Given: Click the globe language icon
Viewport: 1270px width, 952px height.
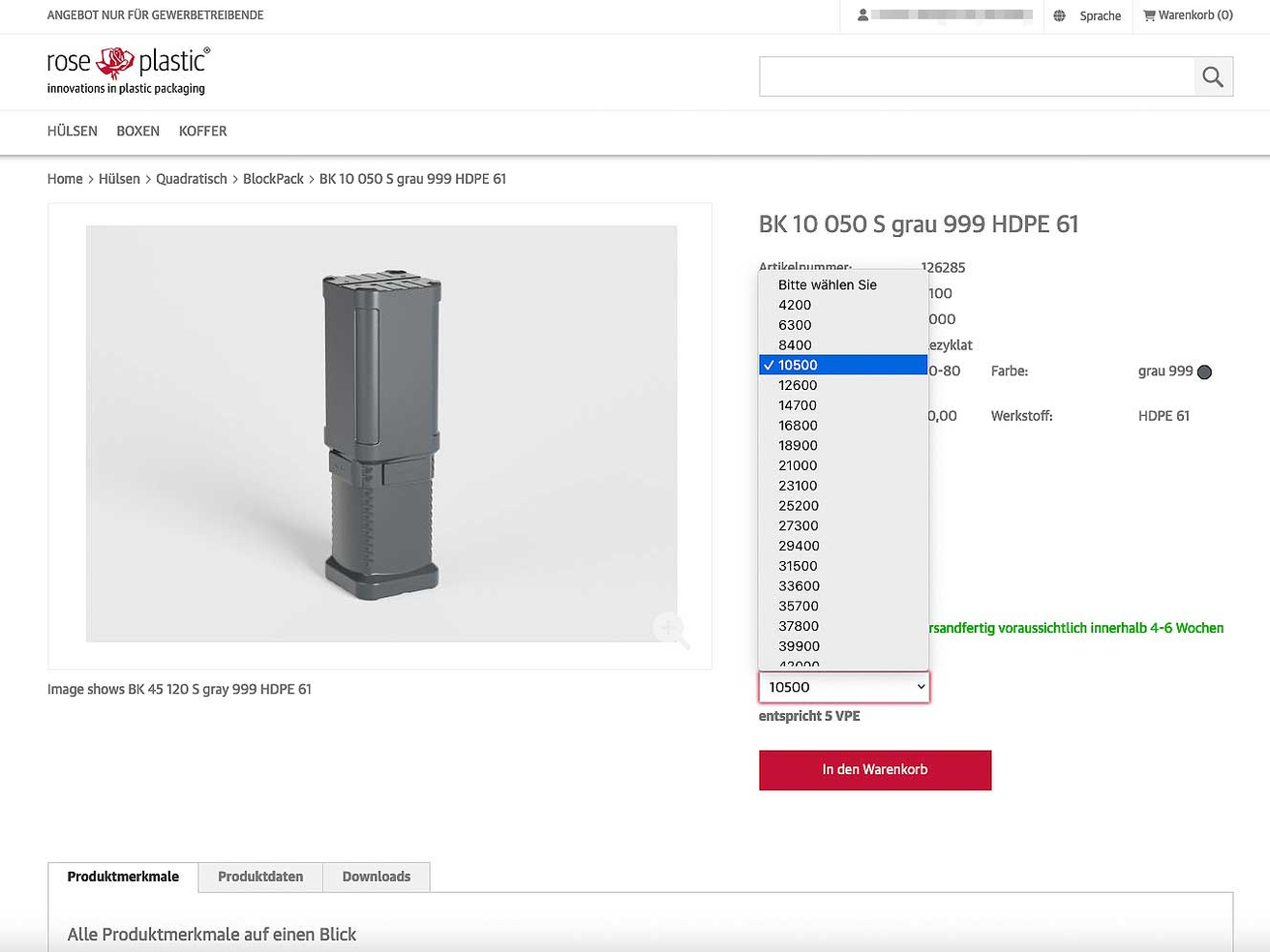Looking at the screenshot, I should (x=1059, y=15).
